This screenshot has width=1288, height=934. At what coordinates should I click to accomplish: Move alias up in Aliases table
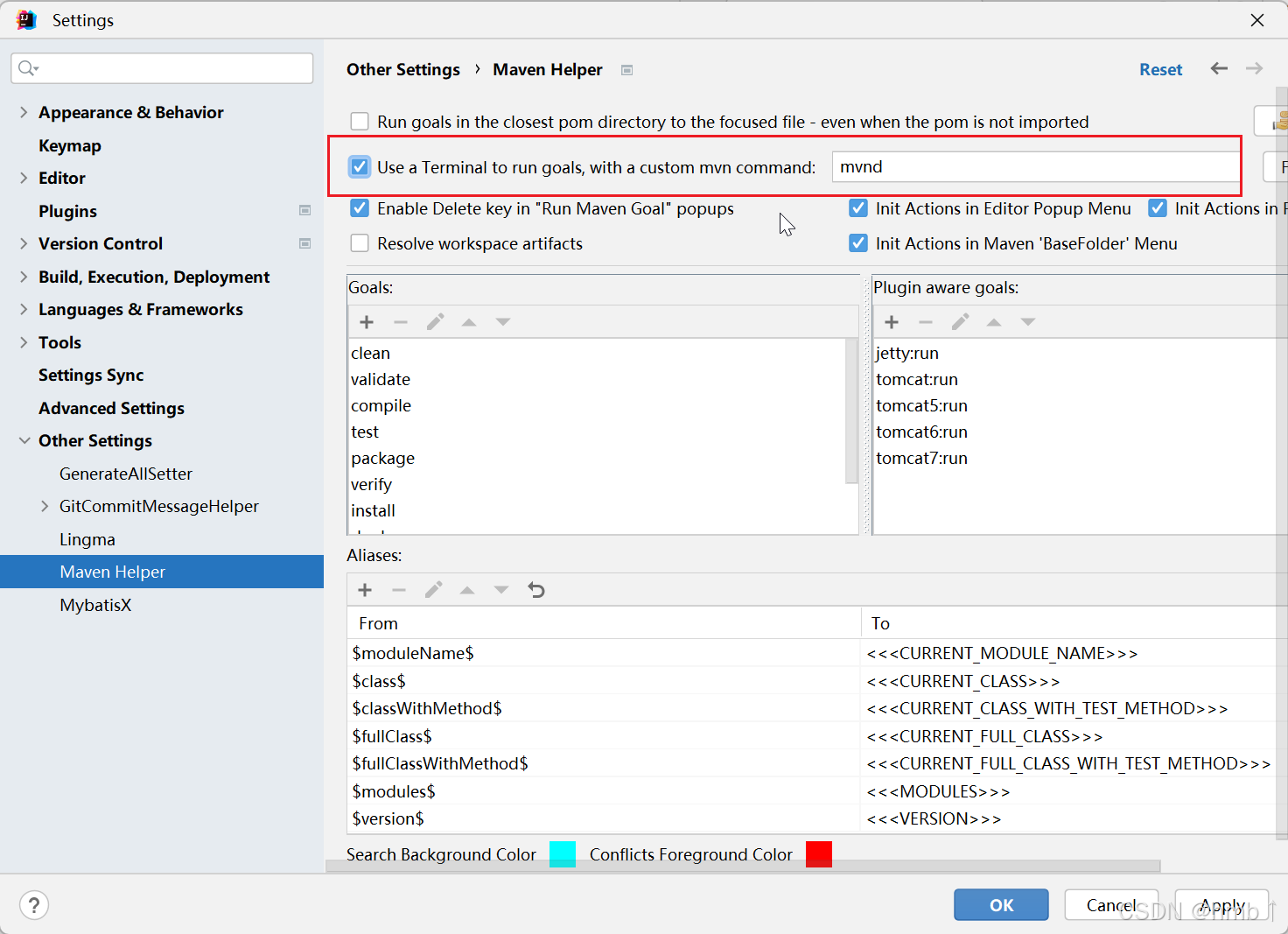[x=467, y=590]
